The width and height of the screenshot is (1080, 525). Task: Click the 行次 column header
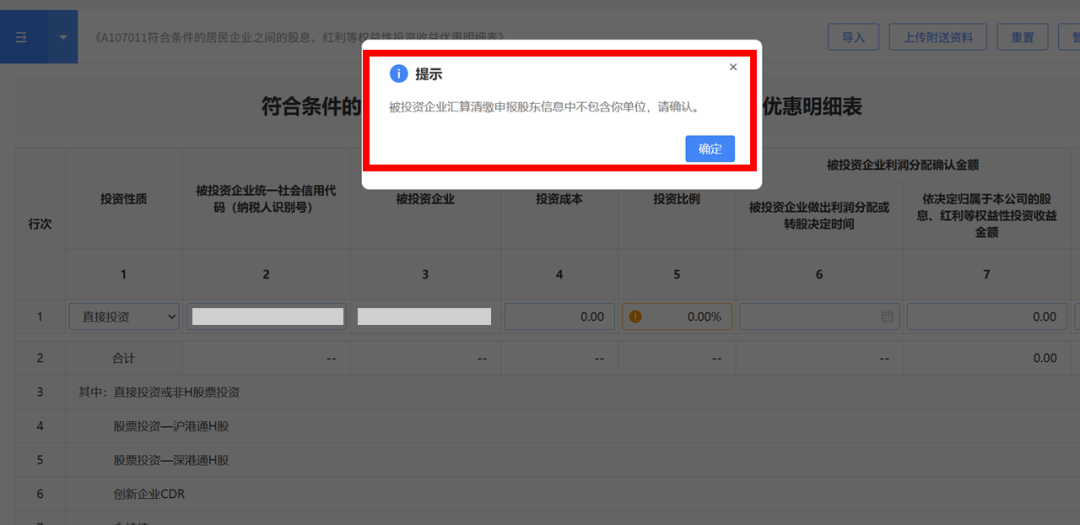pyautogui.click(x=40, y=224)
